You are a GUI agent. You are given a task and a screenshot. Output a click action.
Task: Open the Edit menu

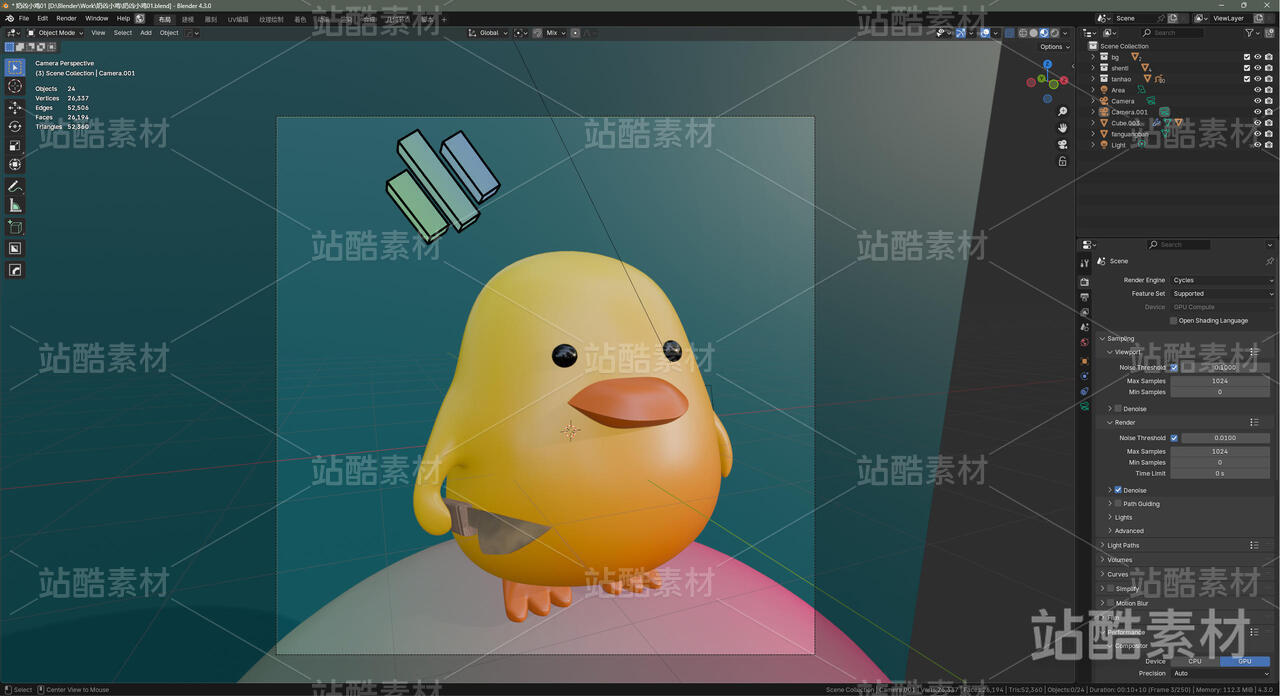pos(42,18)
